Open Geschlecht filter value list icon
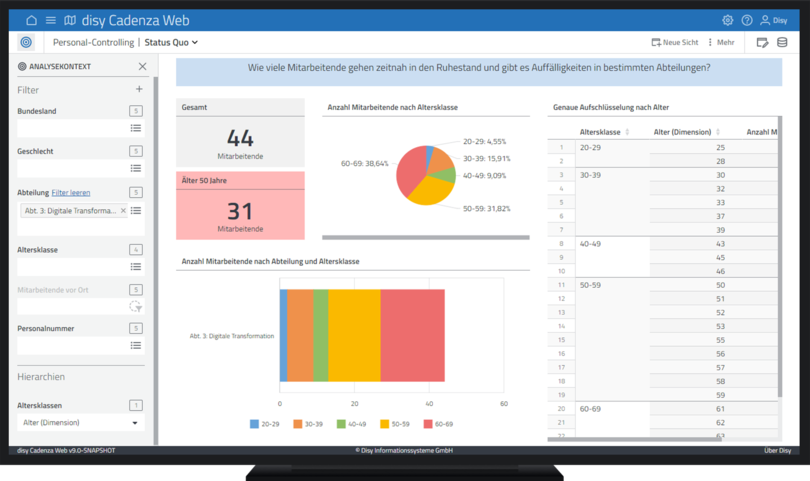810x481 pixels. point(136,168)
